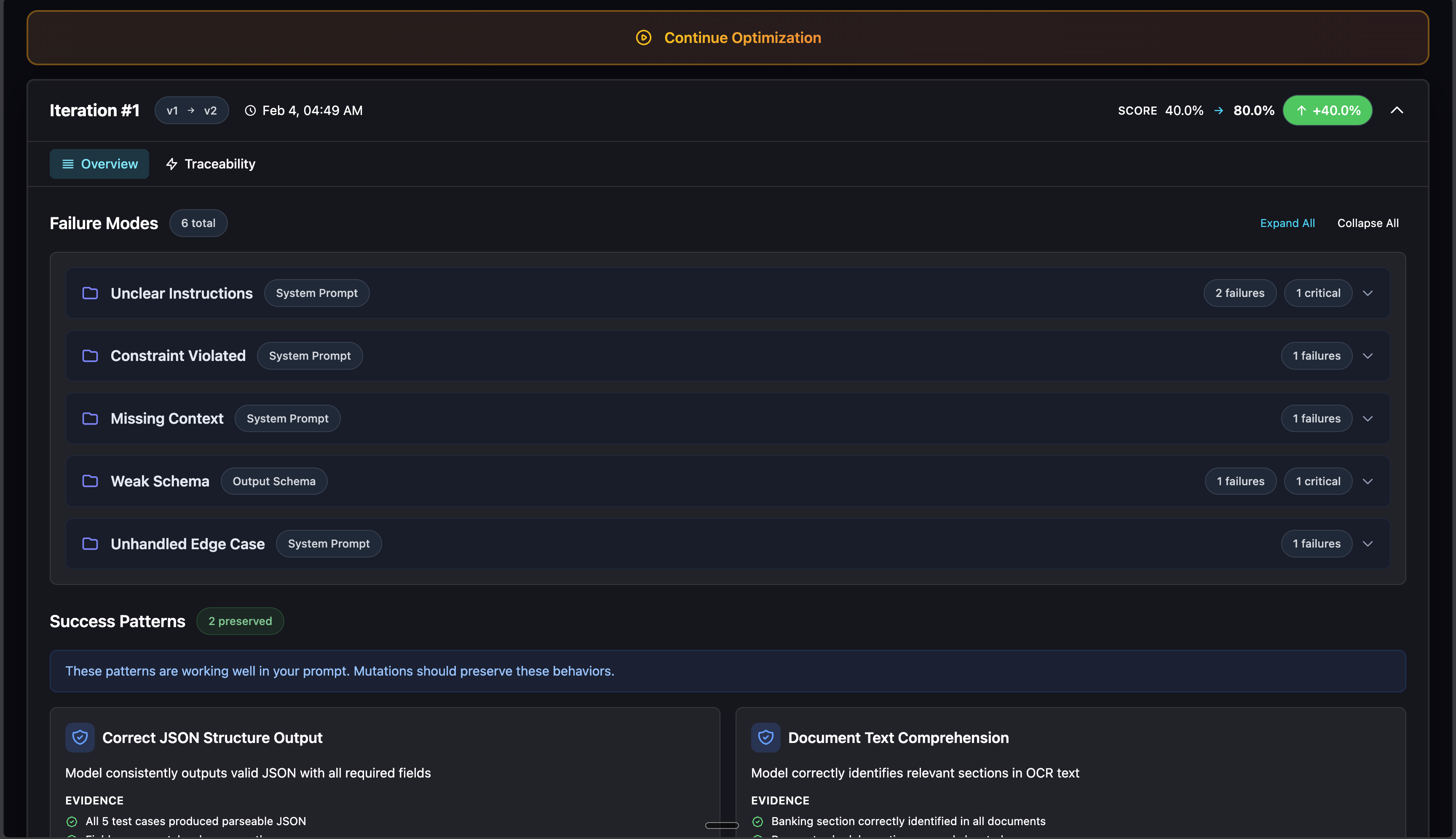This screenshot has height=839, width=1456.
Task: Expand the Unclear Instructions failure mode
Action: coord(1367,293)
